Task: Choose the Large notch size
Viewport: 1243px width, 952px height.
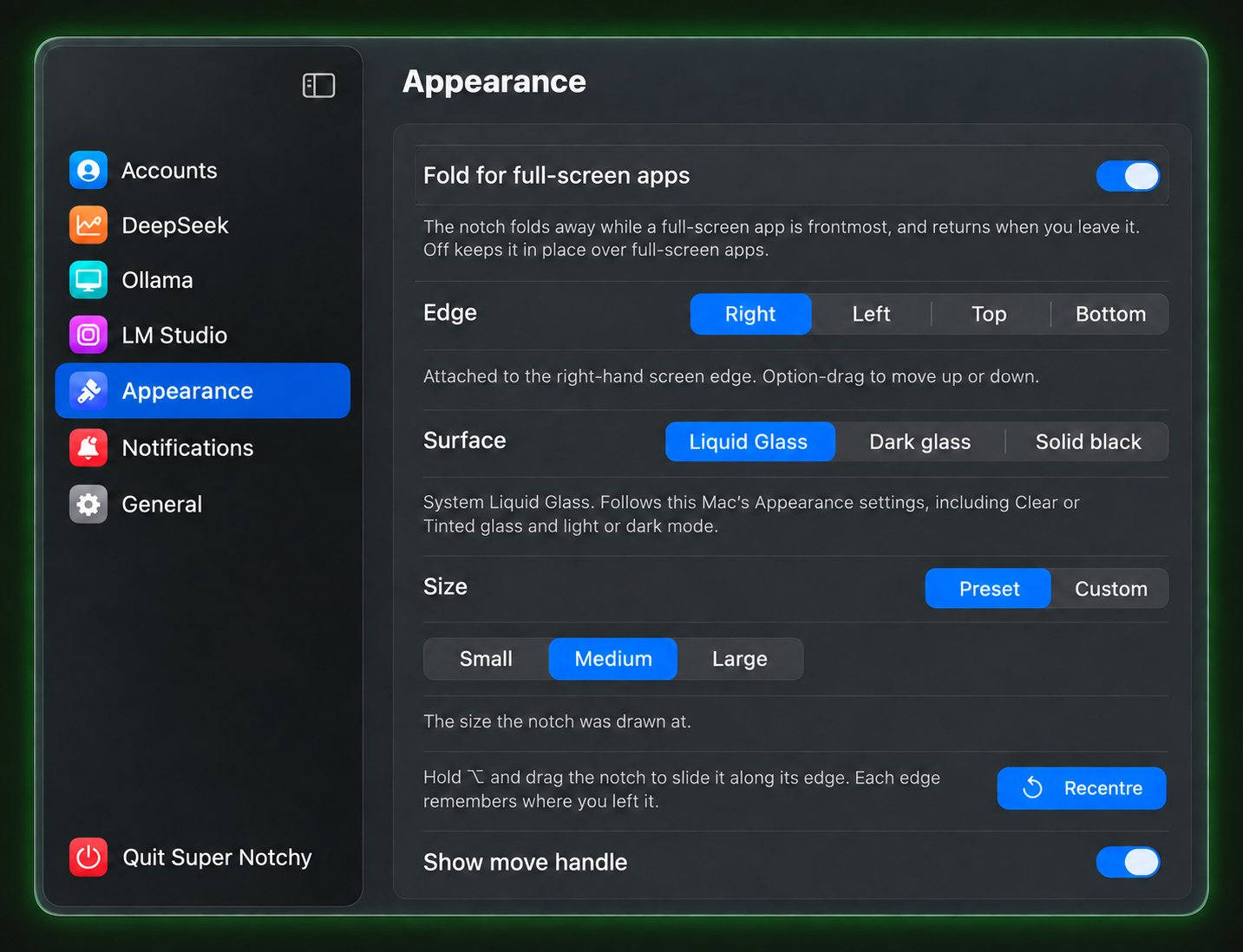Action: tap(740, 659)
